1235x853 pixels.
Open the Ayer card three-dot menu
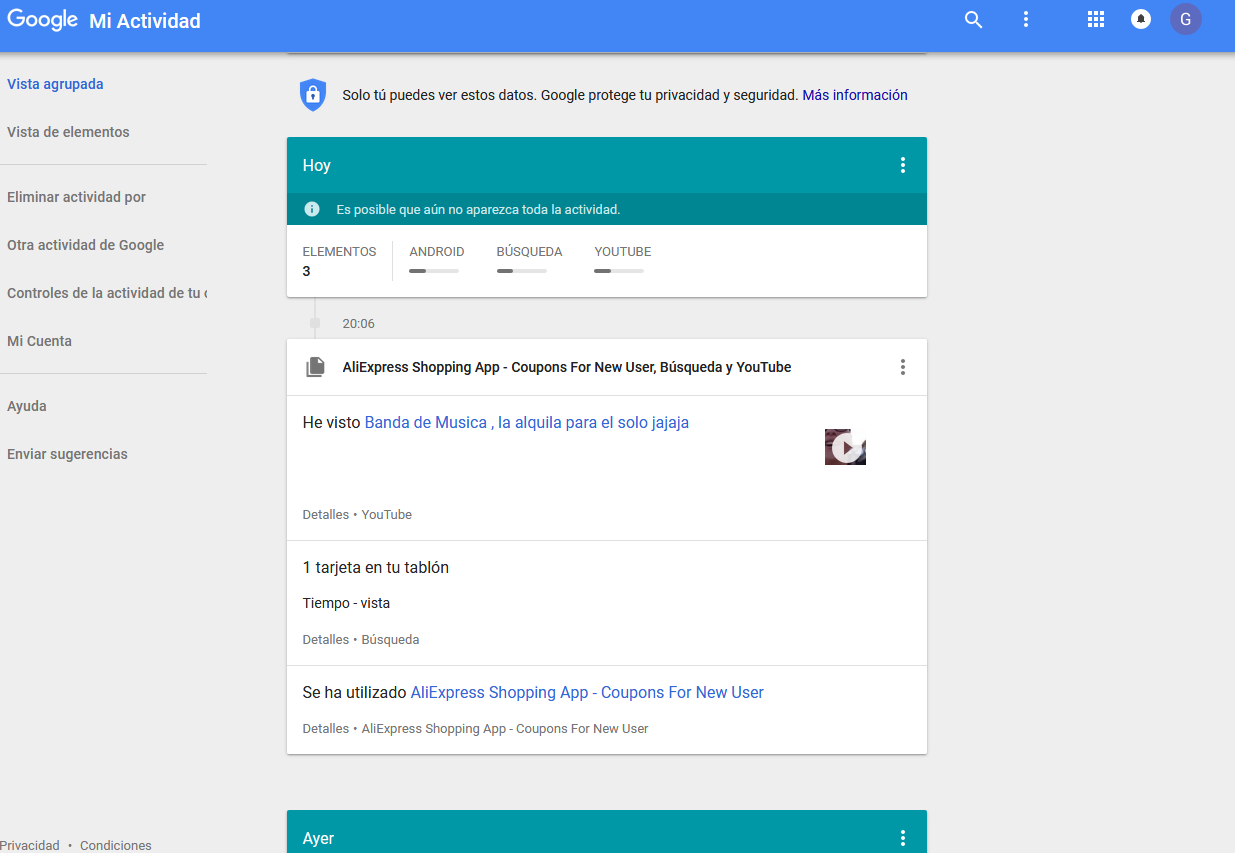pyautogui.click(x=902, y=838)
